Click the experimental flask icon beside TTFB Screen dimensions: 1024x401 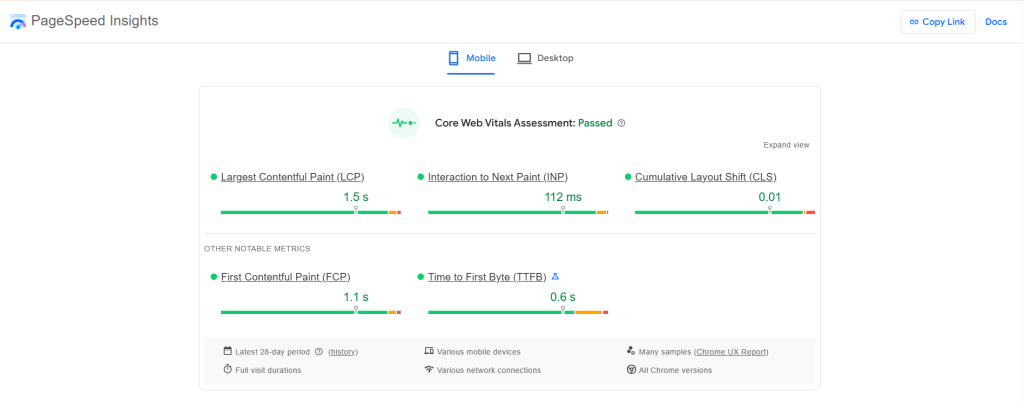555,276
